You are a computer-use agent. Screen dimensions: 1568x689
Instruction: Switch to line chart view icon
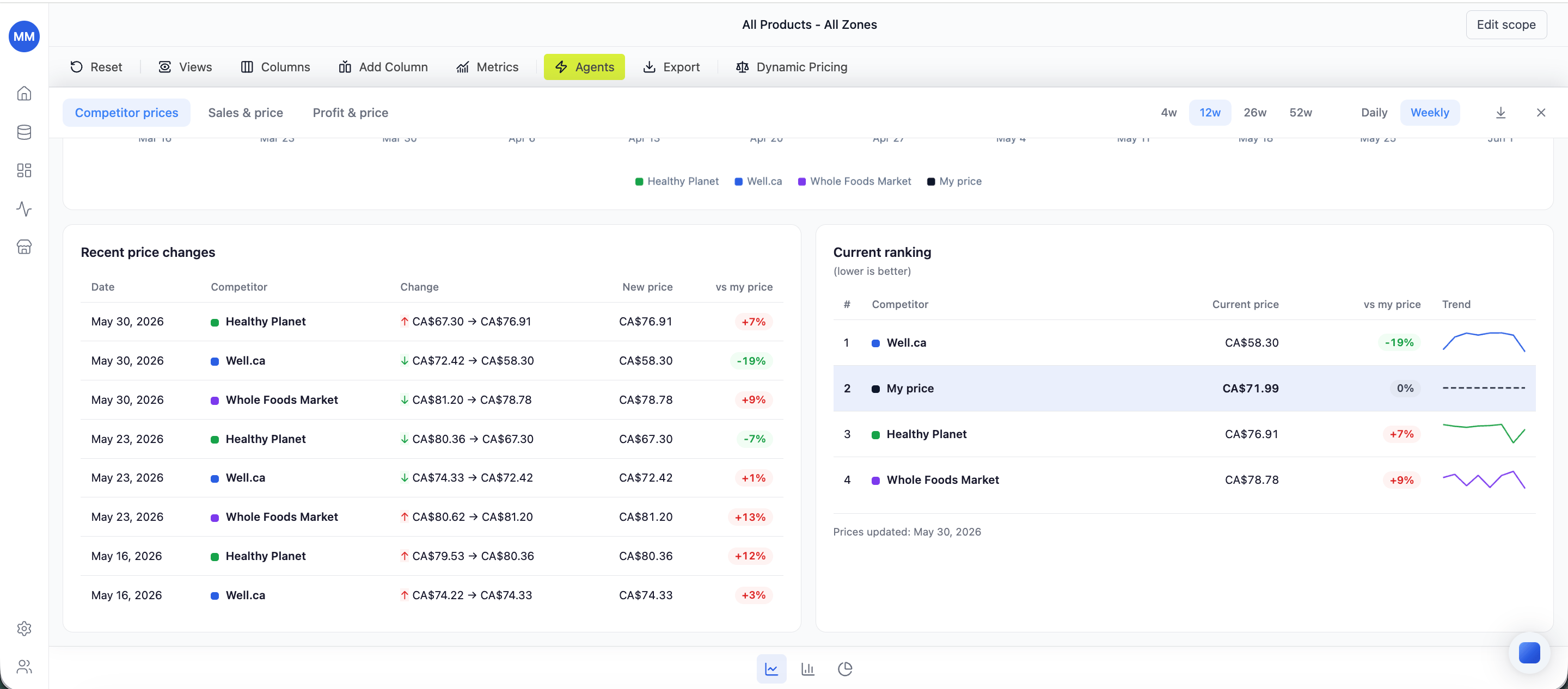(771, 669)
